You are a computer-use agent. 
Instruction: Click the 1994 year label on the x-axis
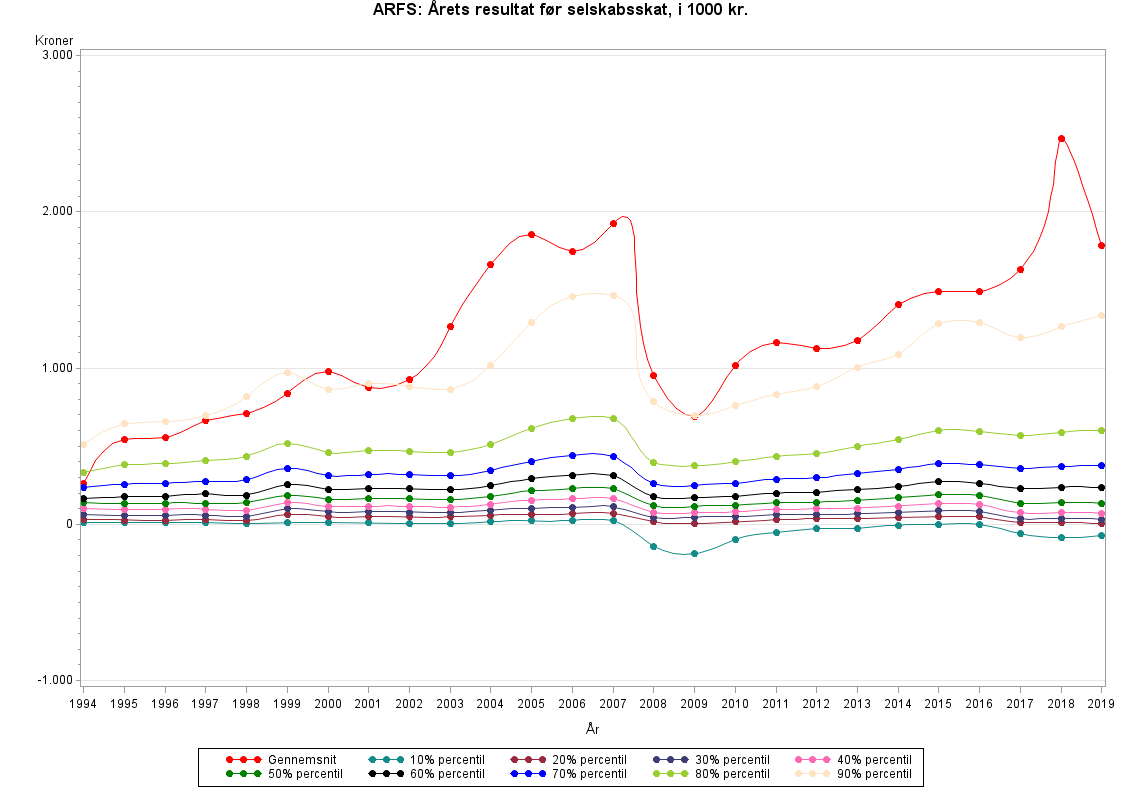click(x=84, y=704)
